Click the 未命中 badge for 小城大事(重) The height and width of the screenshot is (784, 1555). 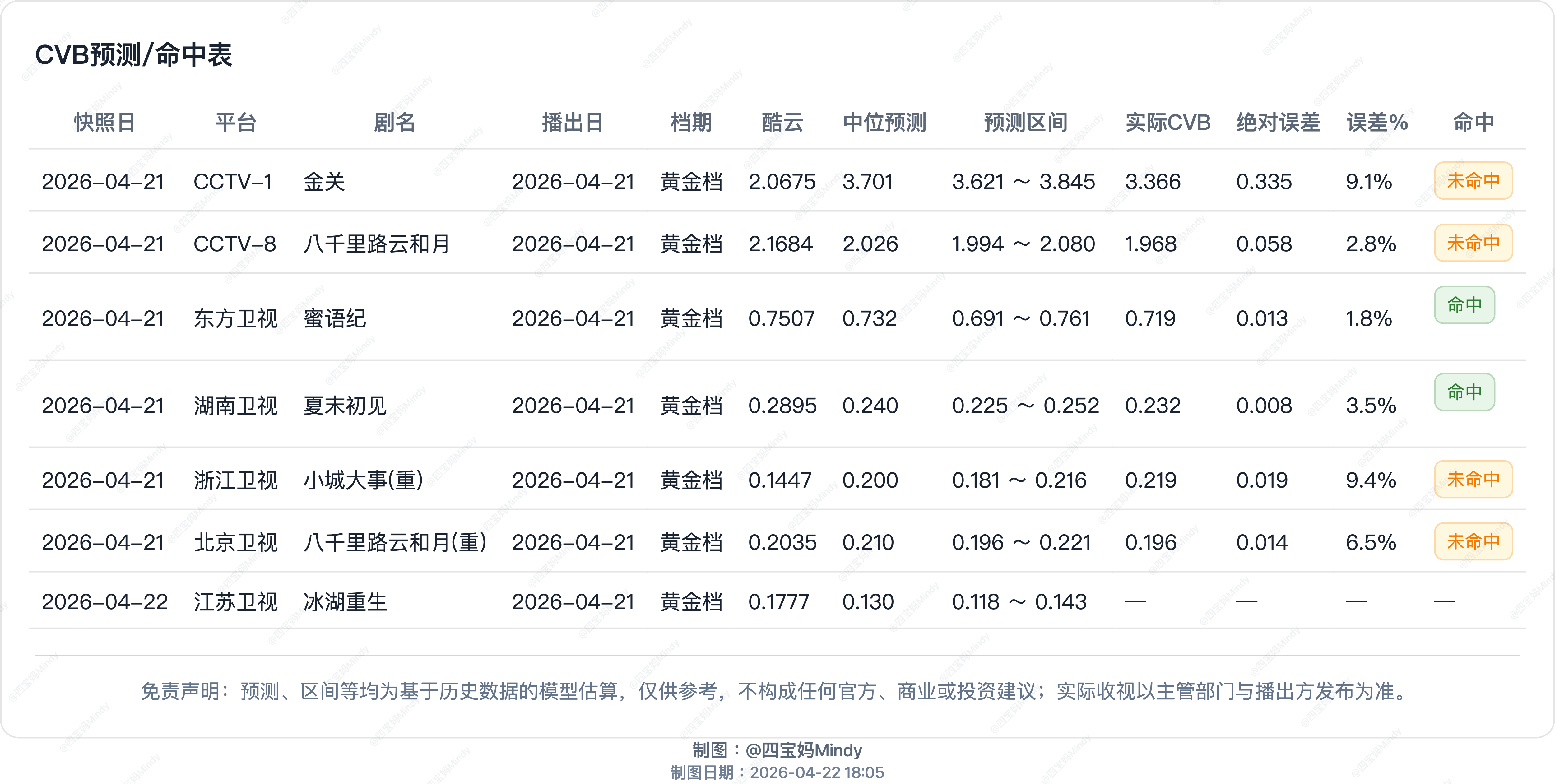1473,479
